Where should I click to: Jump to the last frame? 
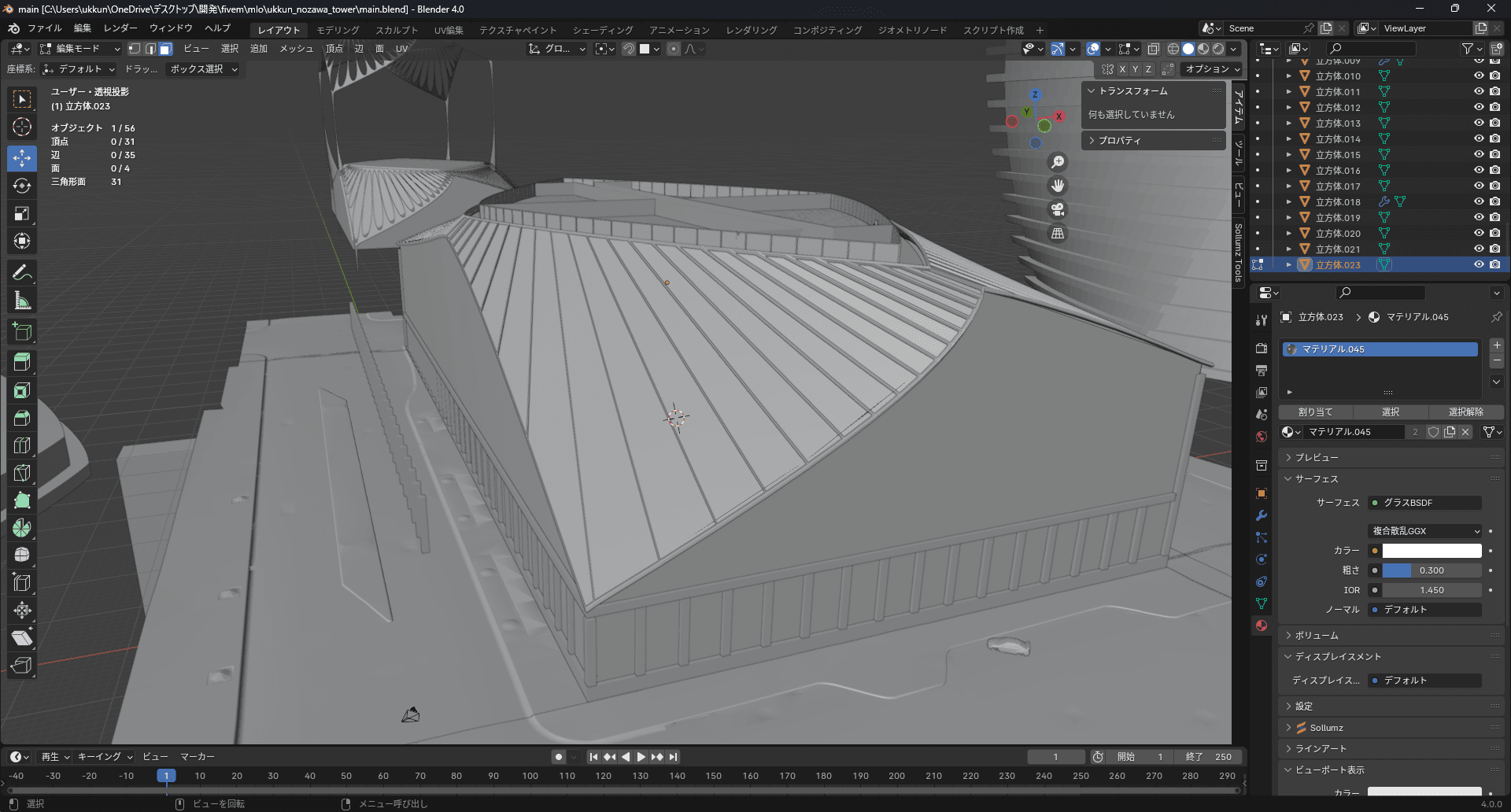[674, 757]
